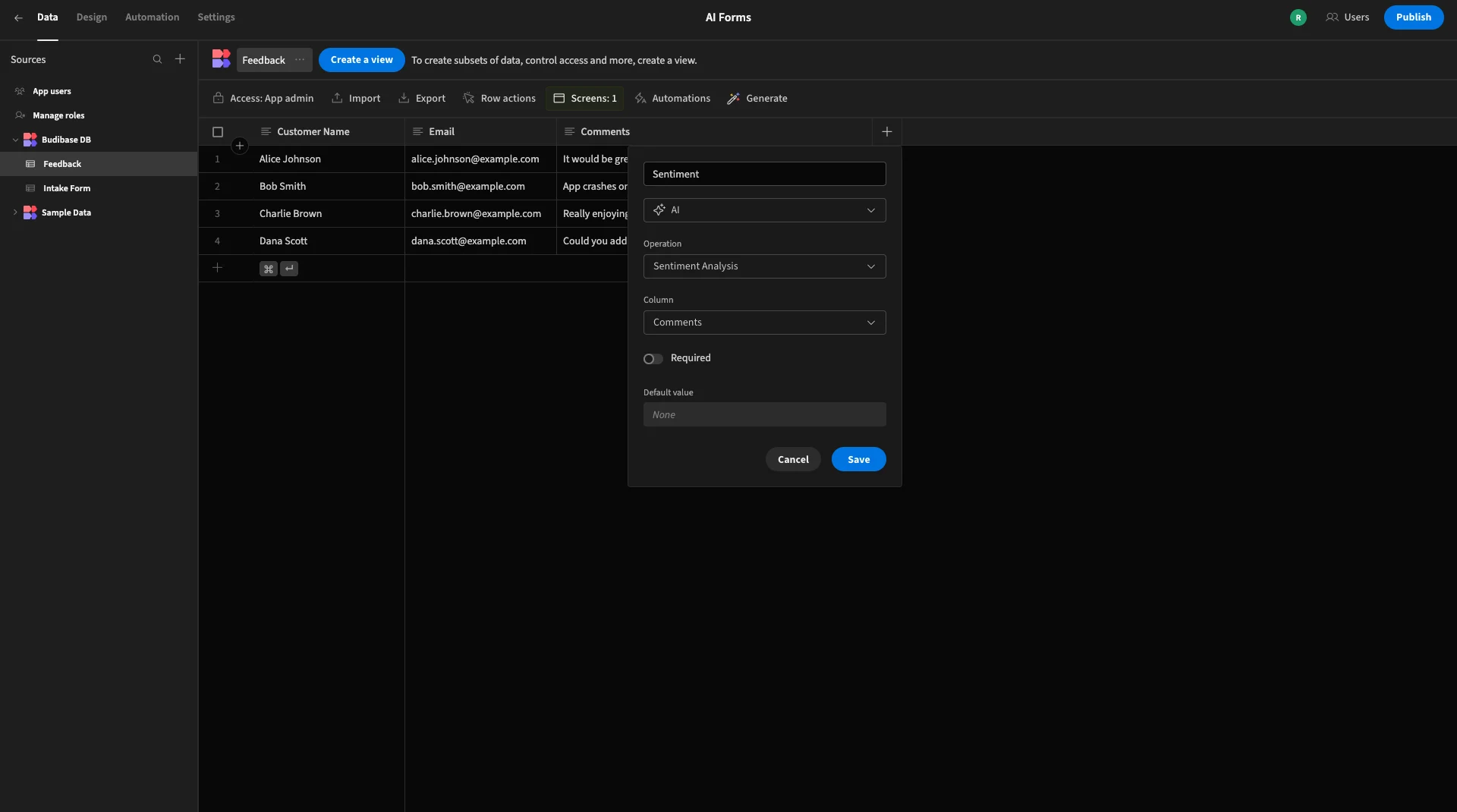Open Row actions
Screen dimensions: 1457x812
pos(499,99)
